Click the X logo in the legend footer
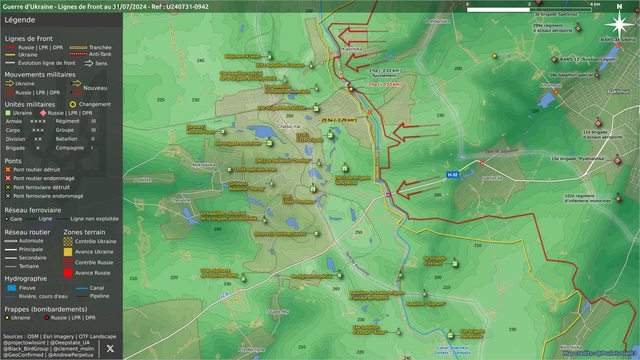The image size is (640, 360). coord(110,349)
